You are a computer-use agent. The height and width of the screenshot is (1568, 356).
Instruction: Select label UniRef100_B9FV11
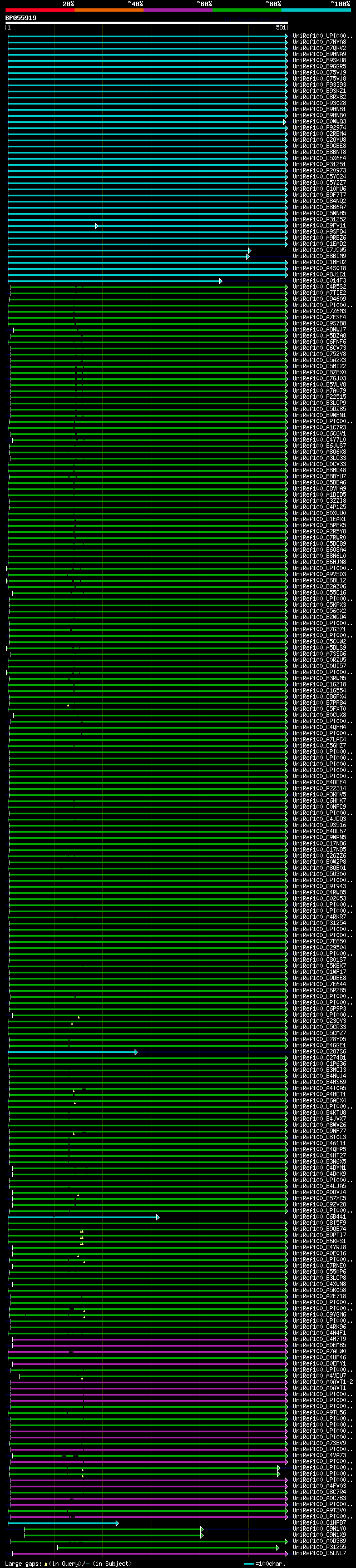(x=319, y=226)
